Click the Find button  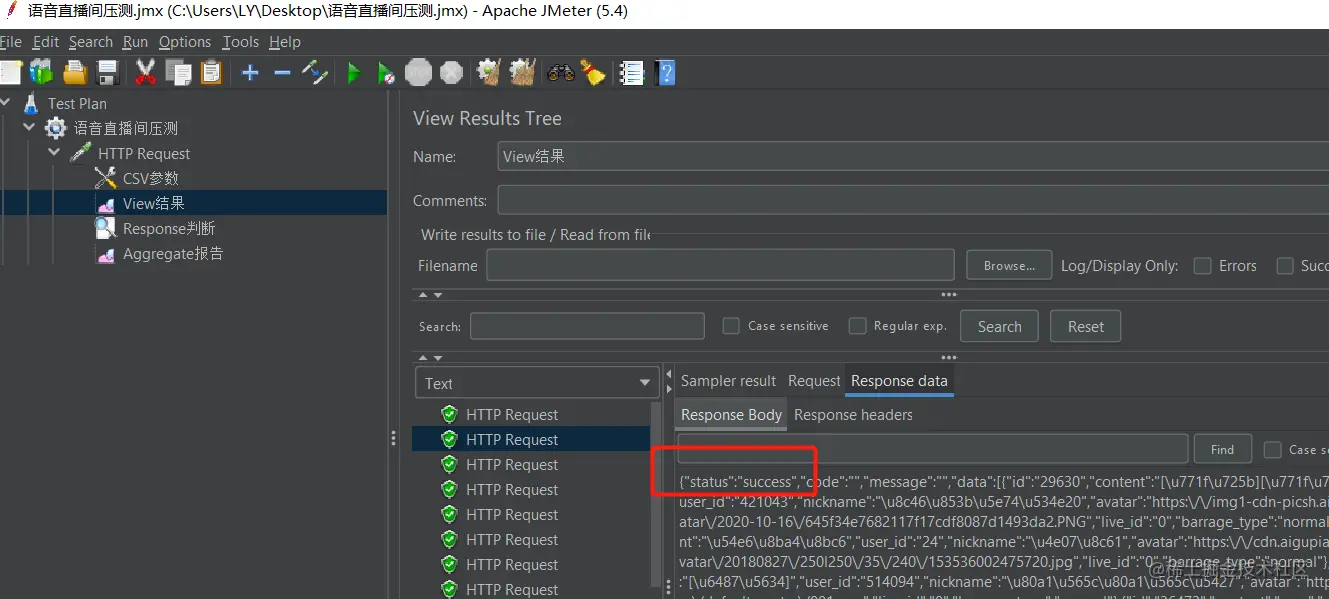point(1222,449)
